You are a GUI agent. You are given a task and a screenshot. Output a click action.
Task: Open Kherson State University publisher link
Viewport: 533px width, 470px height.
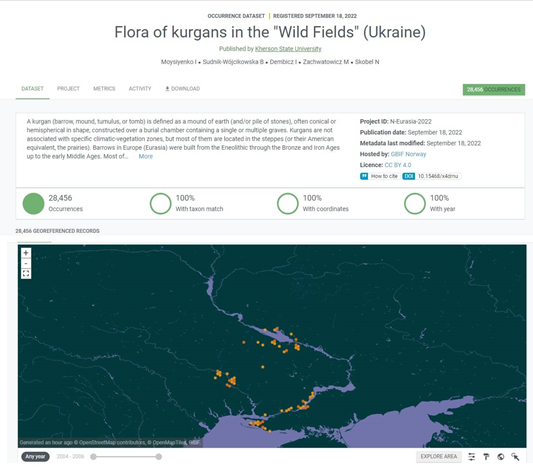click(288, 49)
